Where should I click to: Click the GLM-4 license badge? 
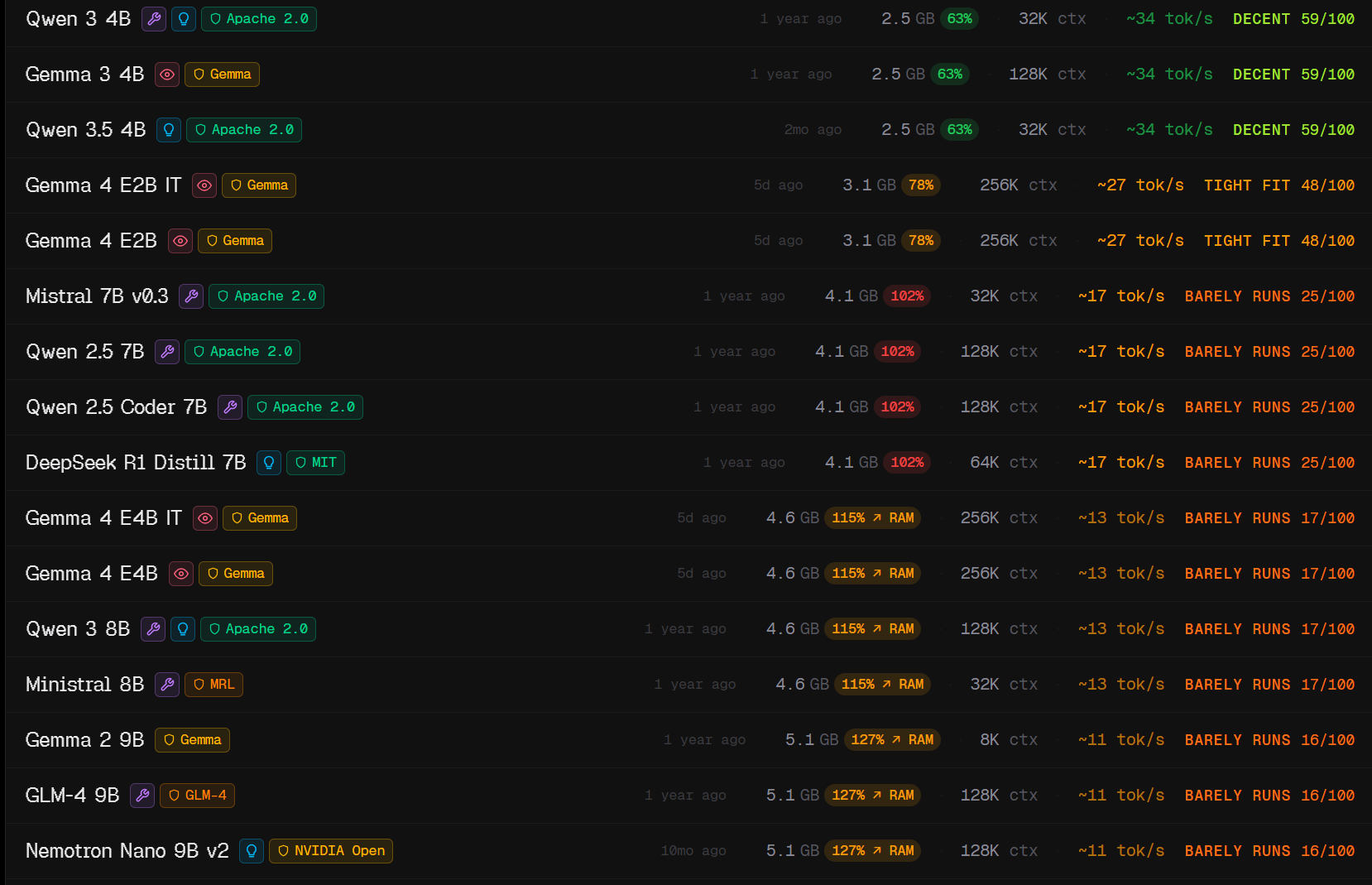tap(197, 796)
